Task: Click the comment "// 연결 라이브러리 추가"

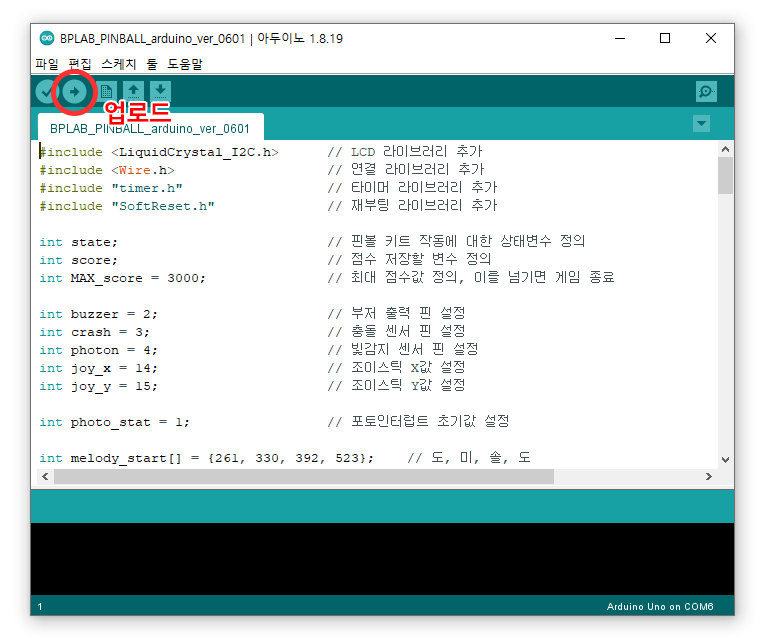Action: coord(406,170)
